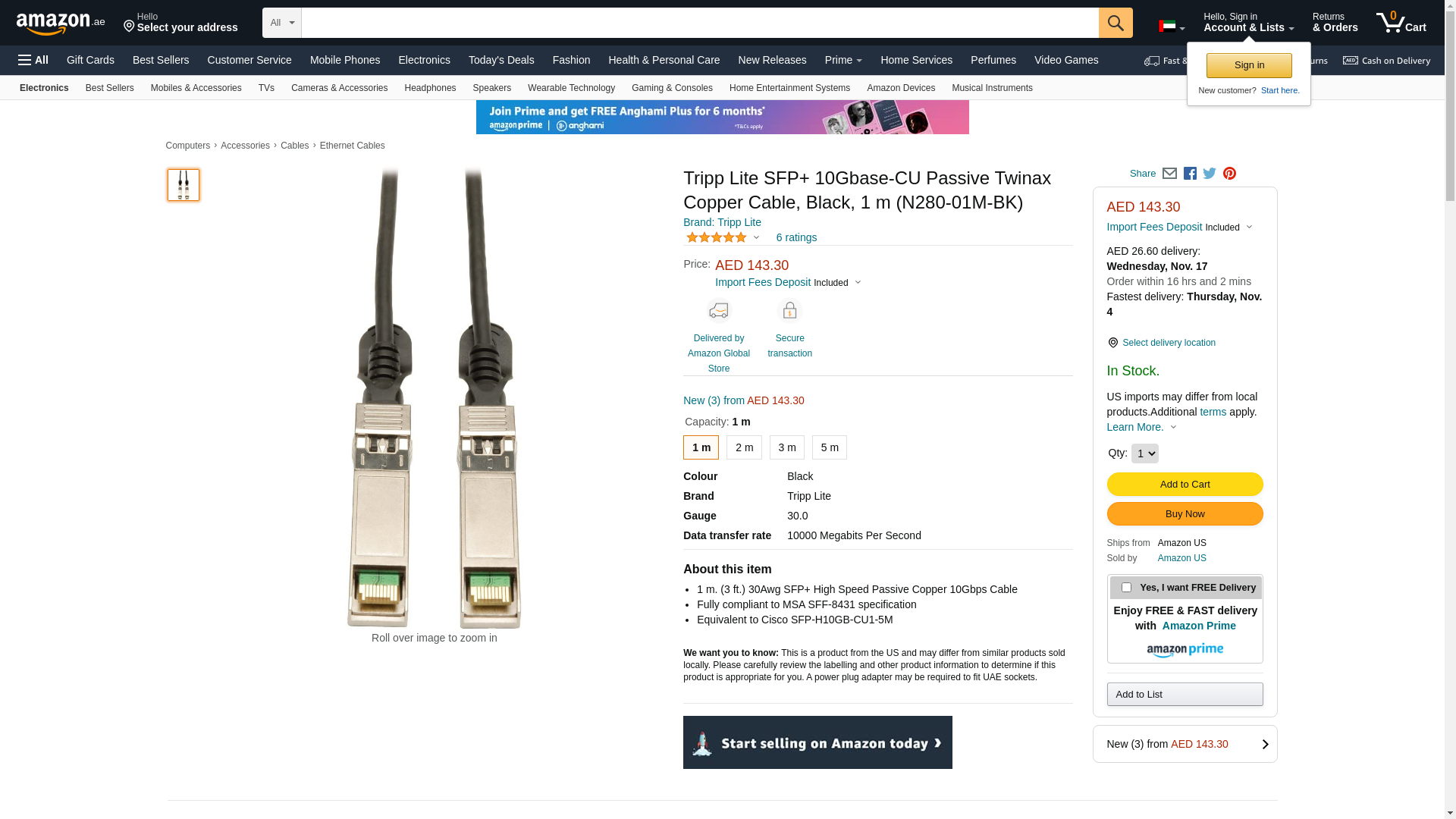The width and height of the screenshot is (1456, 819).
Task: Open the 6 ratings link
Action: pos(796,237)
